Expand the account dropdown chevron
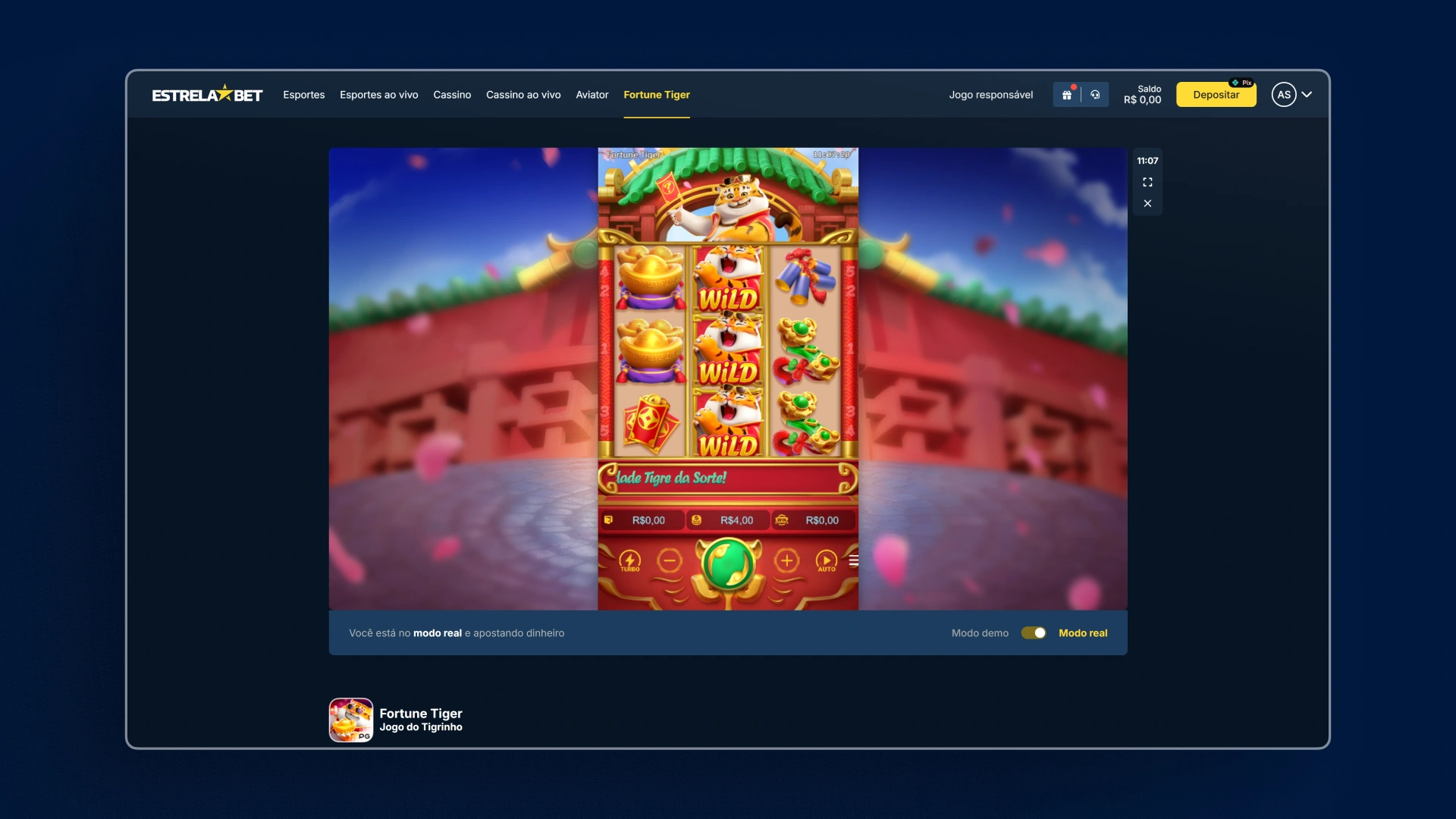 (1307, 95)
